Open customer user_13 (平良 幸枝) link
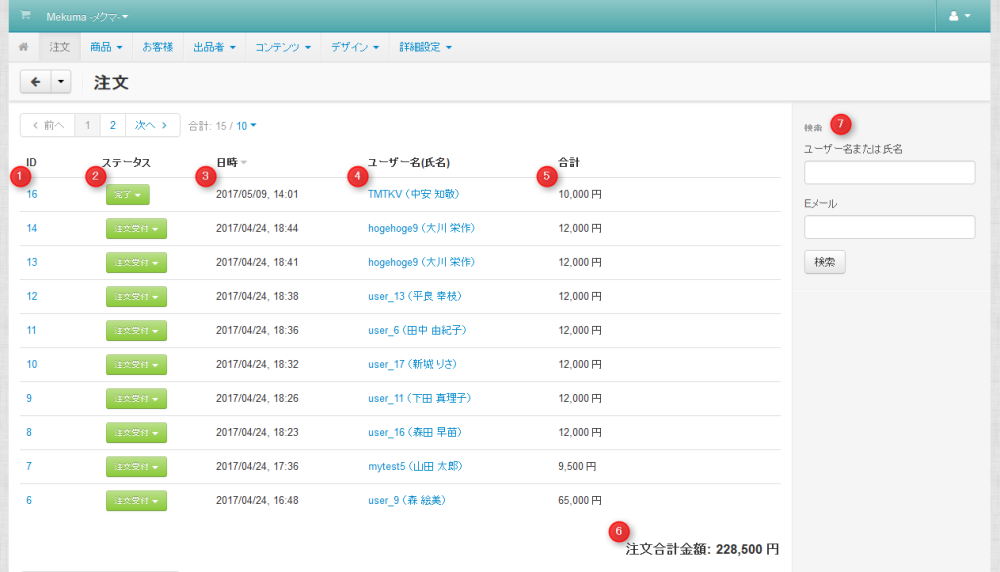The image size is (1000, 572). point(415,296)
